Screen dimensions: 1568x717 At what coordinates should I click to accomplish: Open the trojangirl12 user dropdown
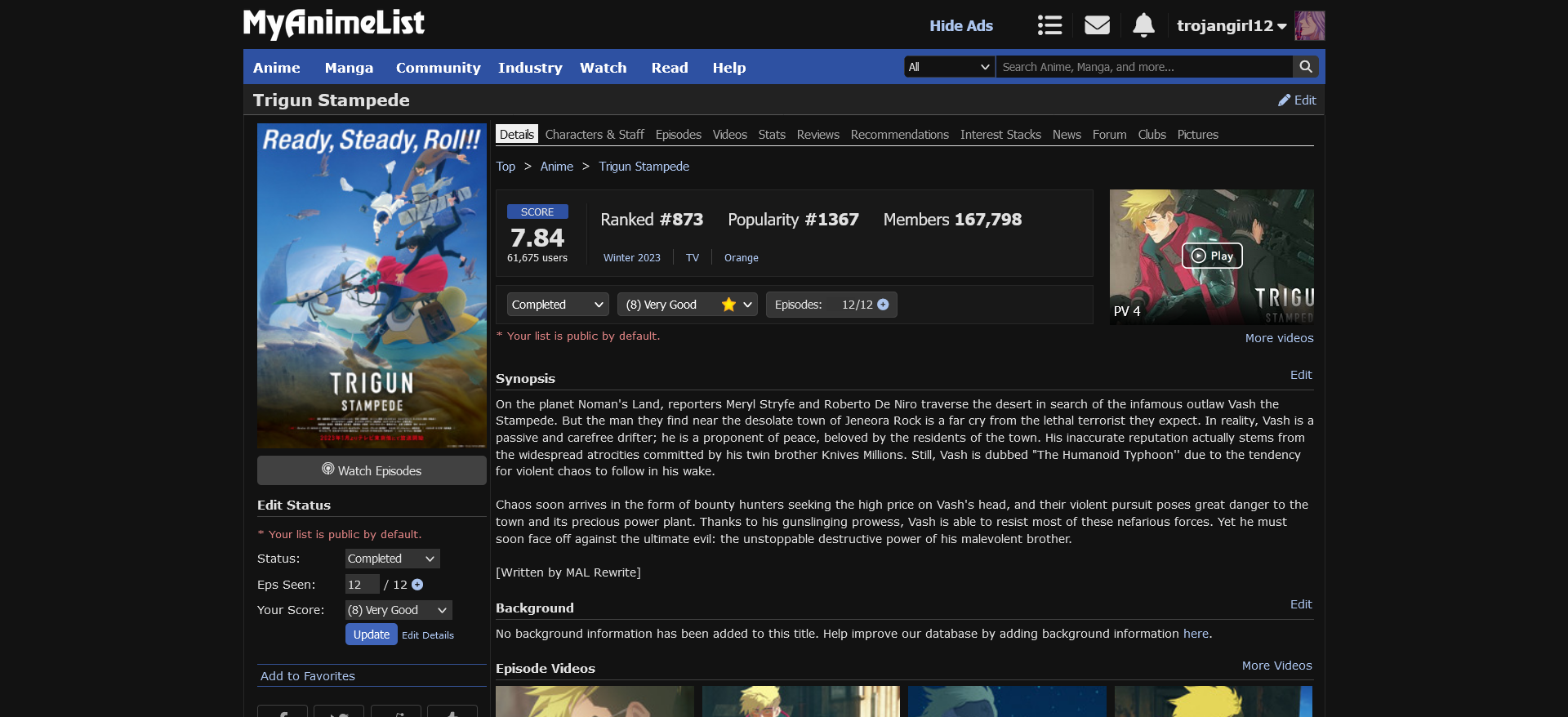pyautogui.click(x=1232, y=25)
